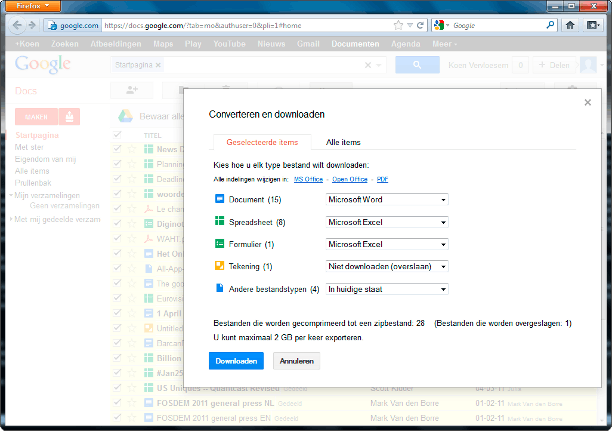Select Eigendom van mij in the sidebar
612x431 pixels.
[x=45, y=159]
